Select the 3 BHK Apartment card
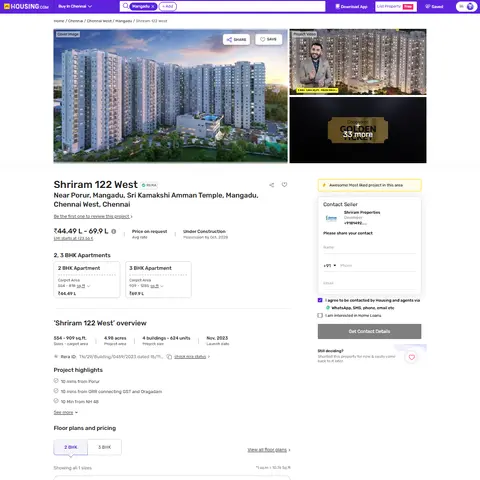 (x=158, y=279)
